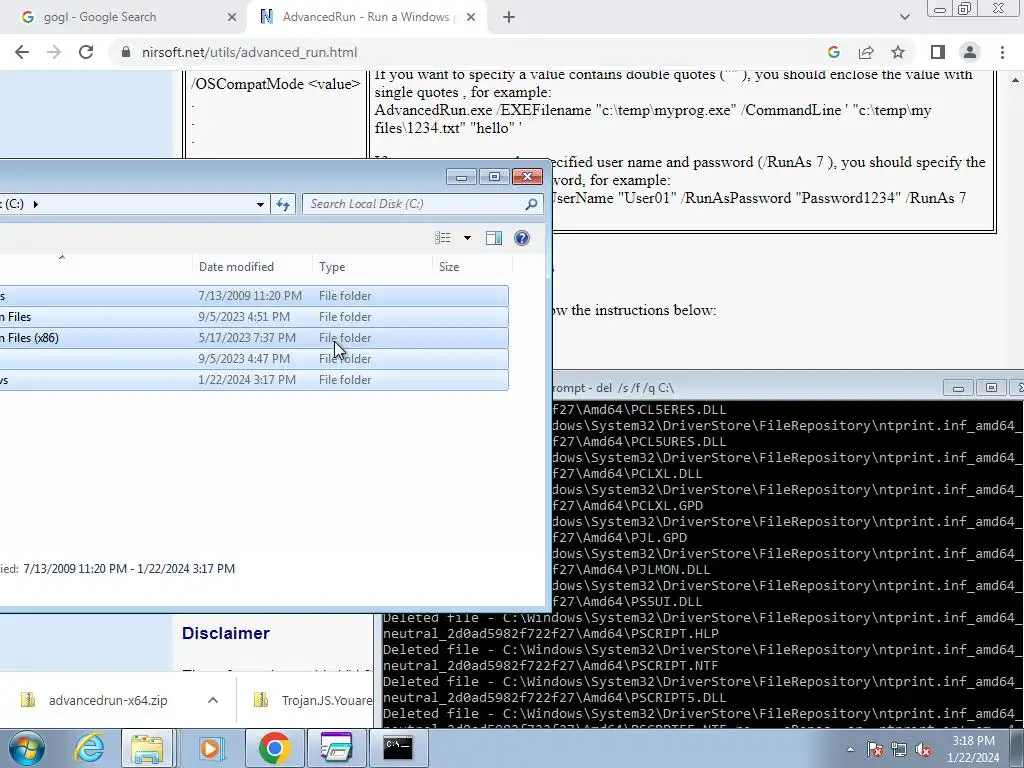Click the muted volume tray icon

pyautogui.click(x=923, y=749)
